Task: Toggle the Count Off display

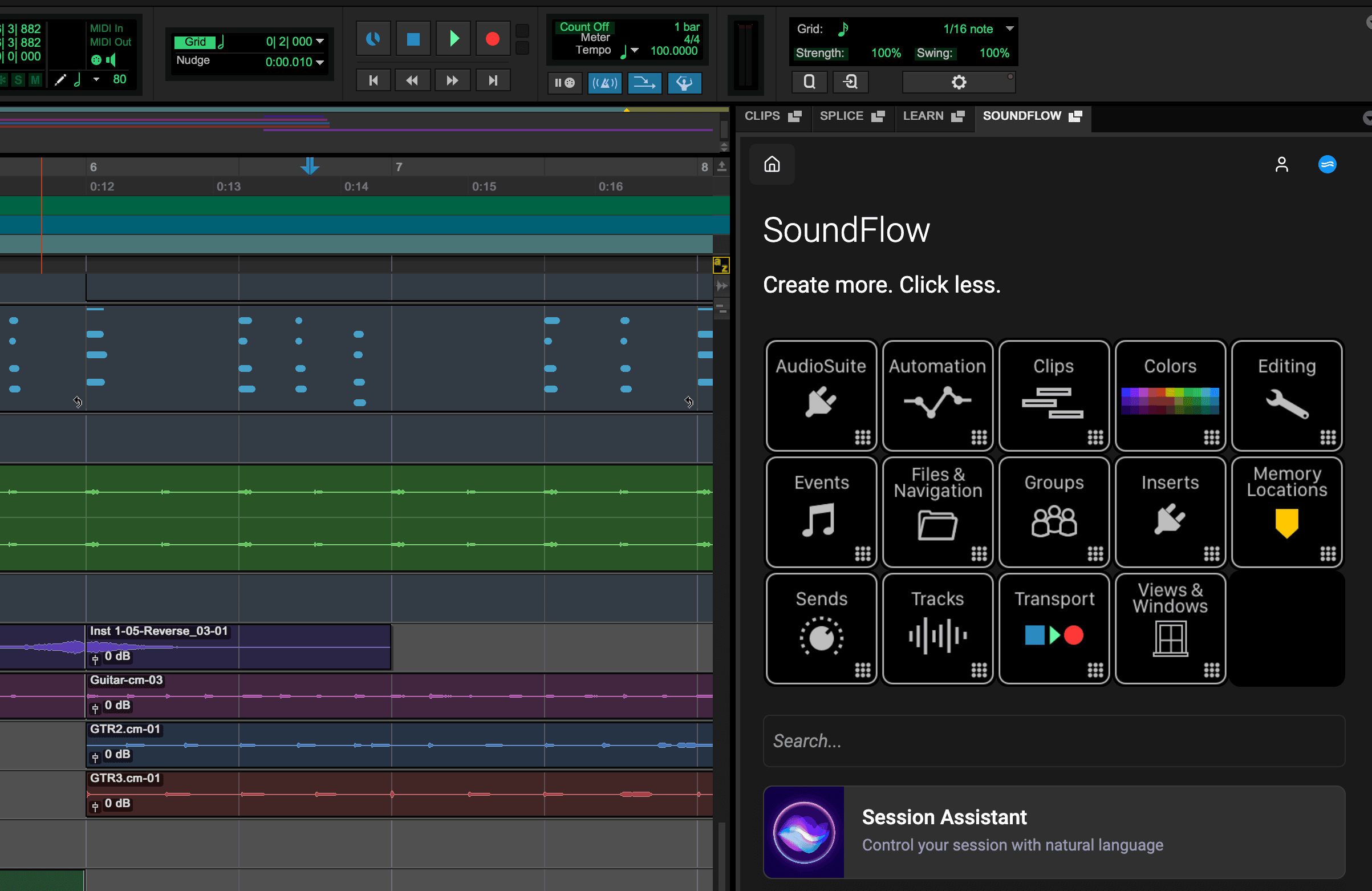Action: 584,27
